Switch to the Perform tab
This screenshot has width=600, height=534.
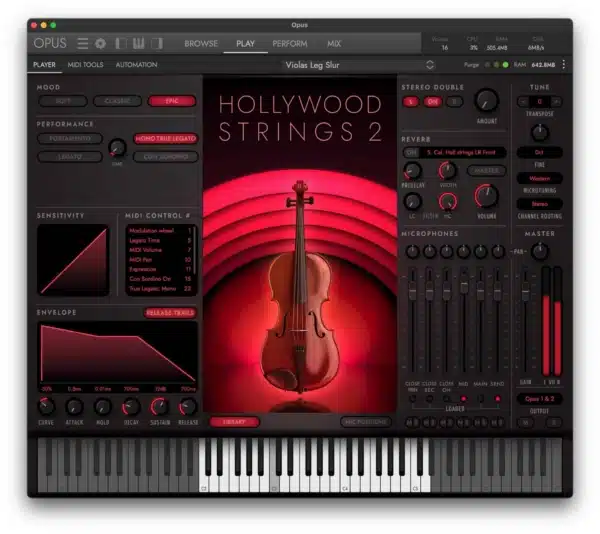[x=290, y=44]
